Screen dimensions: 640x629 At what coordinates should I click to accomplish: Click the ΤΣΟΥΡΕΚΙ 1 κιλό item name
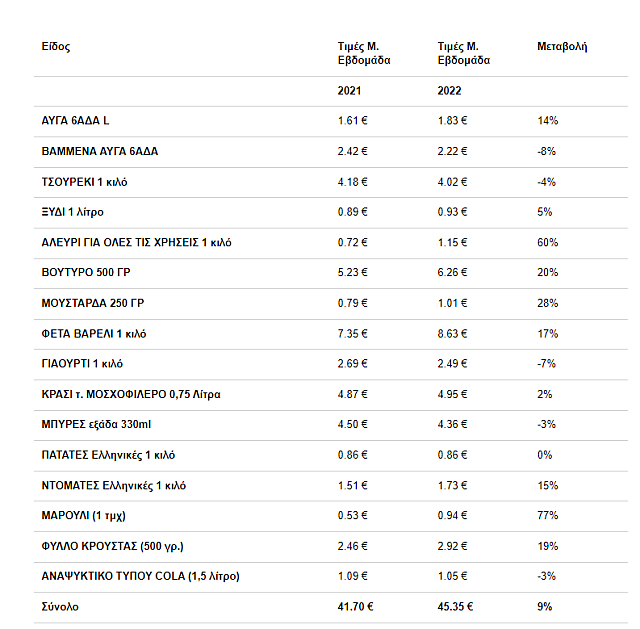tap(85, 182)
